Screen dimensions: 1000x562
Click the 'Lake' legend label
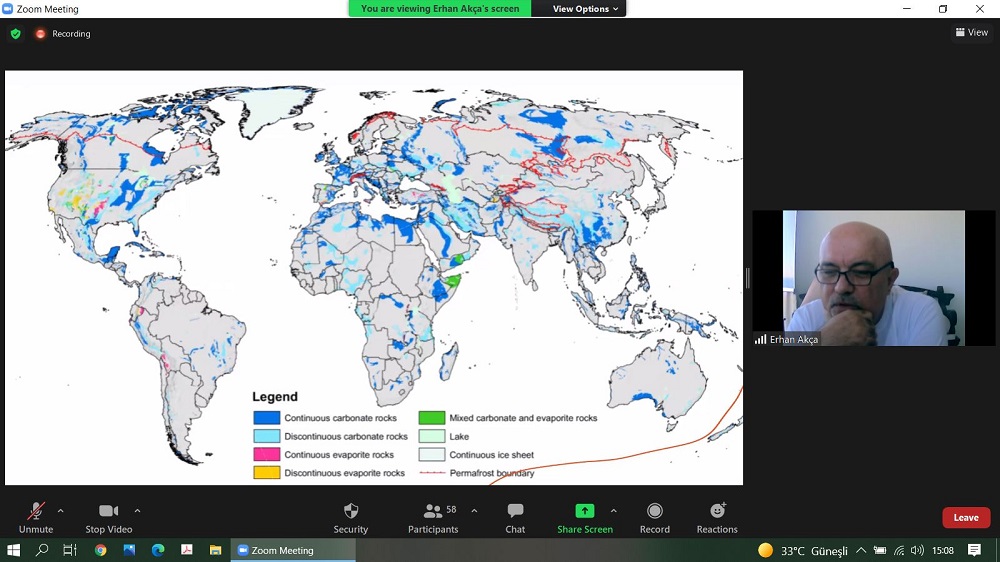[459, 436]
